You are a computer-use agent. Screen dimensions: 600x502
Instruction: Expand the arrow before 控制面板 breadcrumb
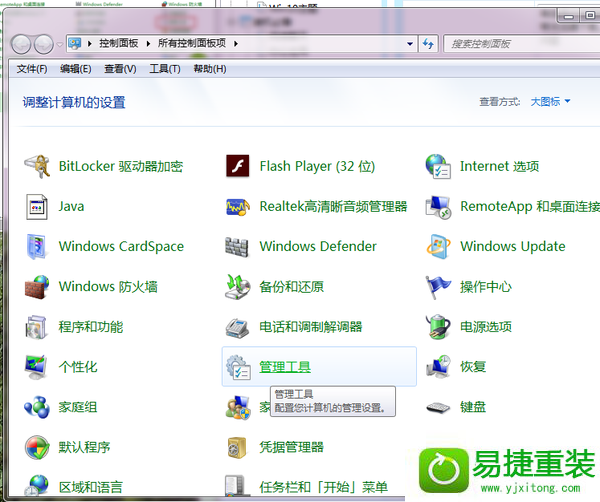point(90,44)
